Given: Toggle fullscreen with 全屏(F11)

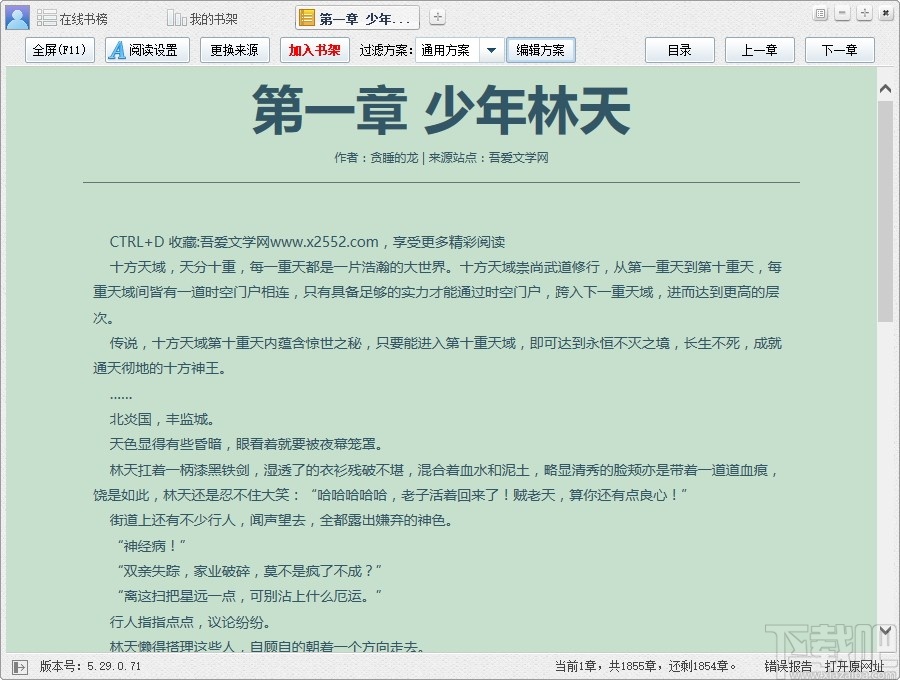Looking at the screenshot, I should pos(60,49).
